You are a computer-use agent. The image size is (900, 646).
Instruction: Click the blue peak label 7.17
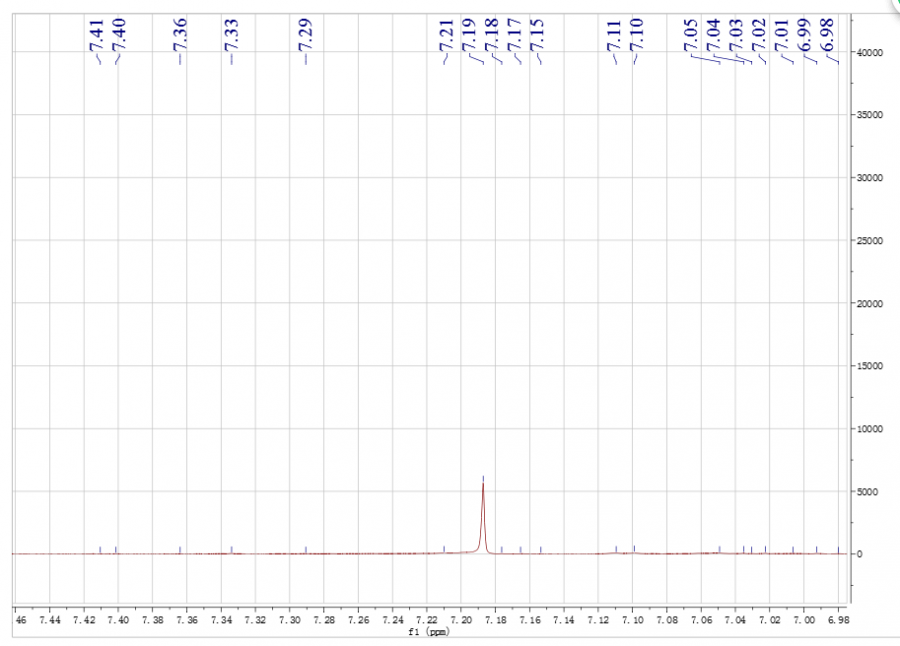tap(514, 36)
